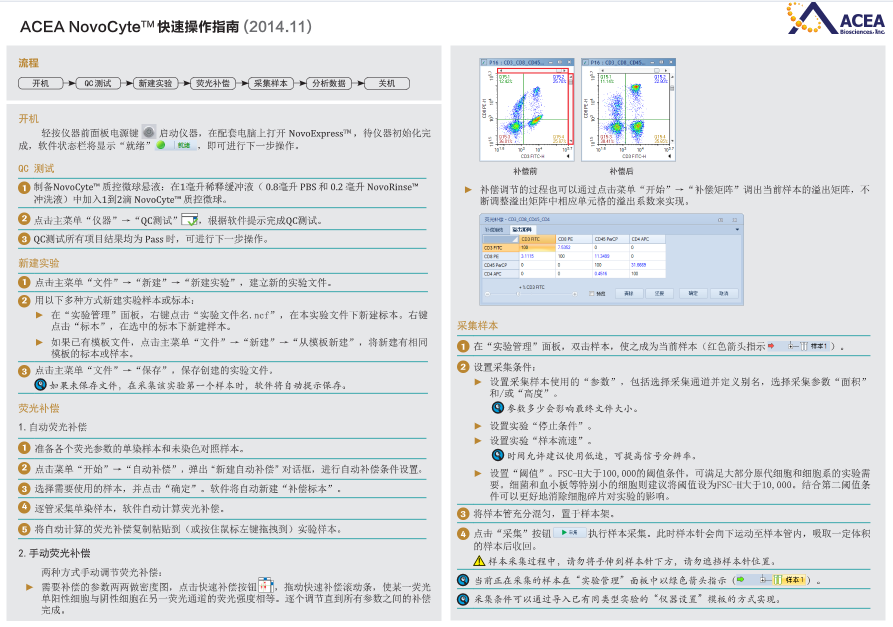Image resolution: width=893 pixels, height=627 pixels.
Task: Switch to the first tab in the matrix dialog
Action: pyautogui.click(x=494, y=230)
